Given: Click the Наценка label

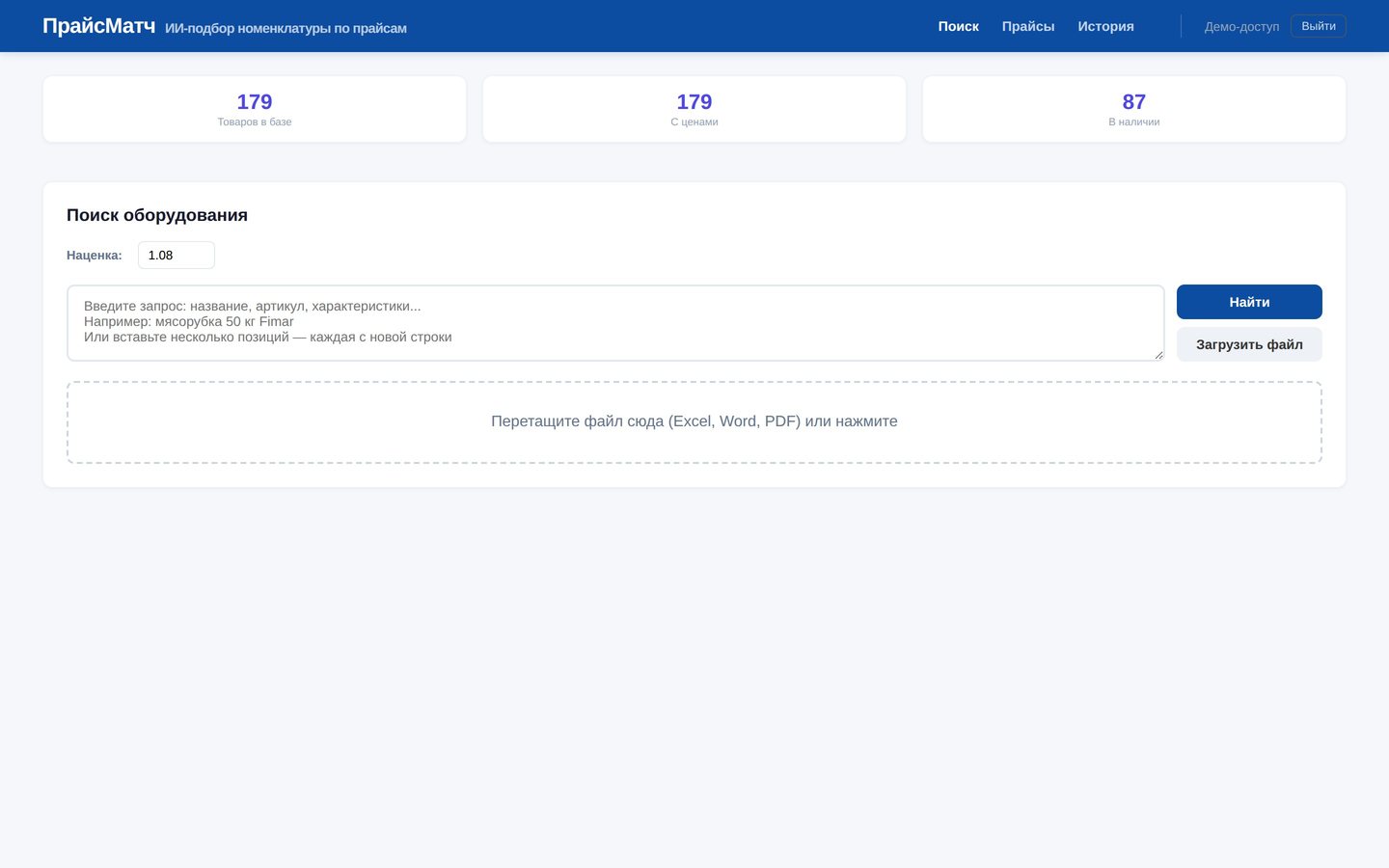Looking at the screenshot, I should (95, 256).
